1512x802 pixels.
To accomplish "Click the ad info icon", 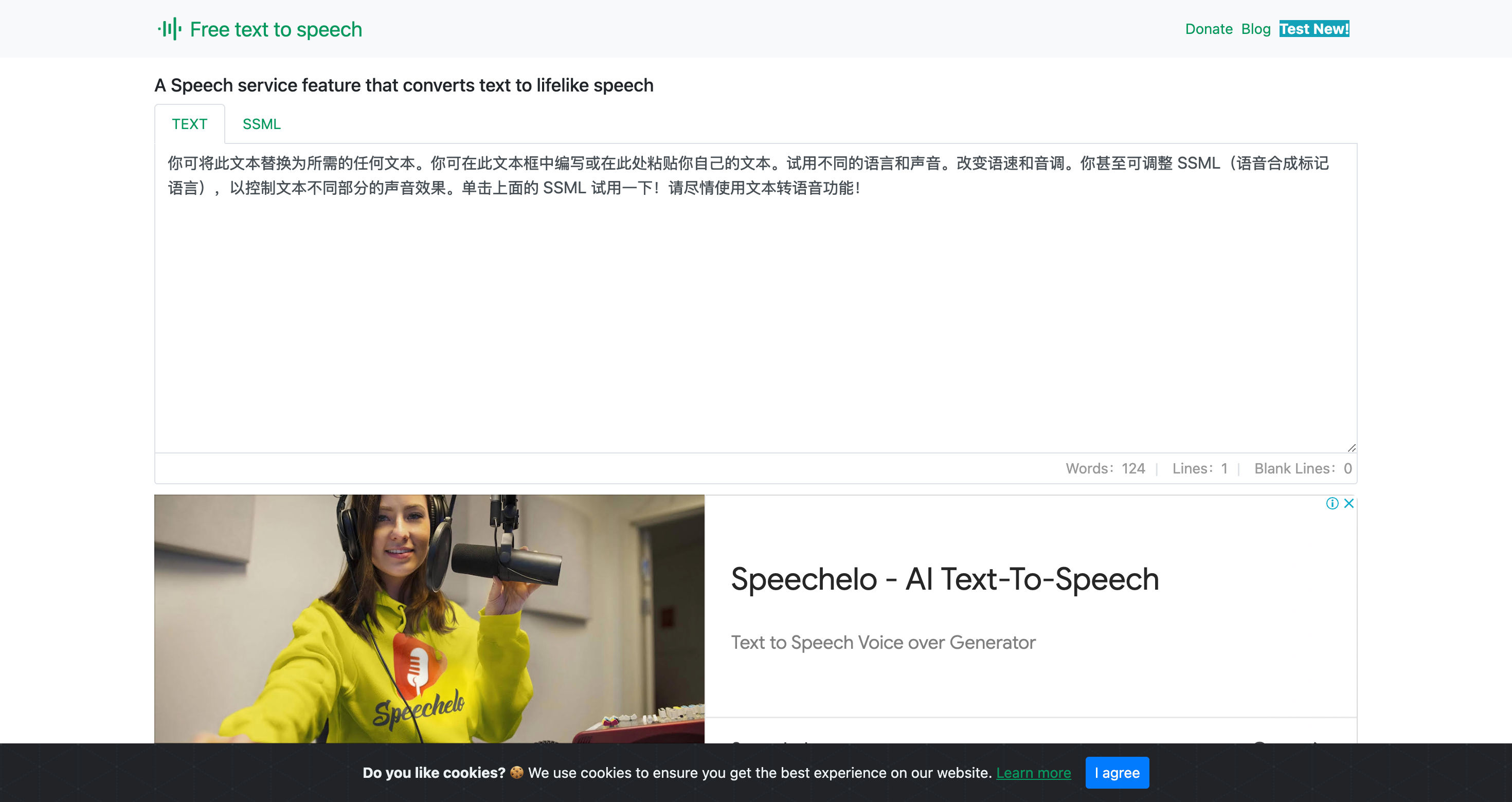I will coord(1332,503).
